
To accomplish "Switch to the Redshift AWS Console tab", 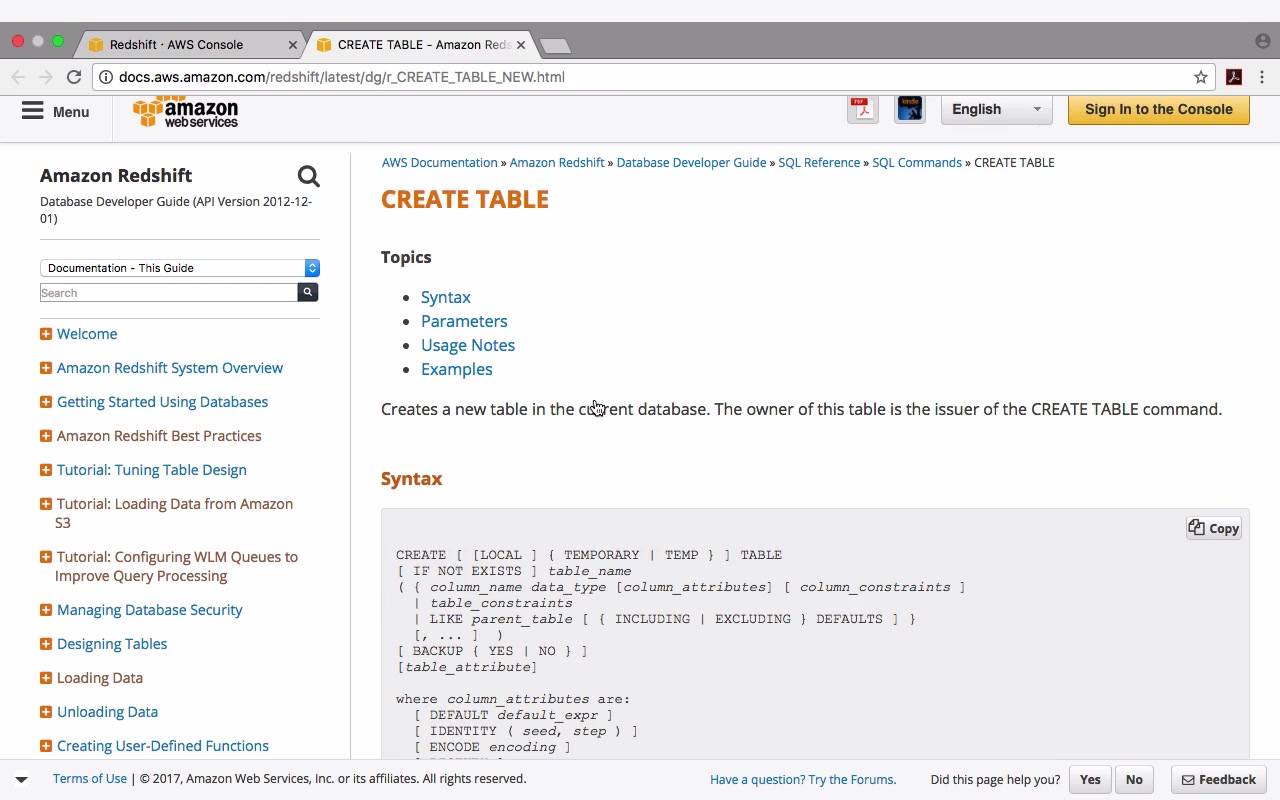I will pos(176,44).
